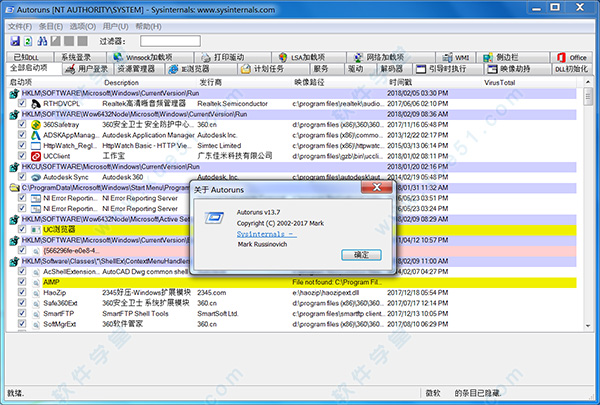This screenshot has width=600, height=405.
Task: Click the SmartFTP entry icon
Action: 36,314
